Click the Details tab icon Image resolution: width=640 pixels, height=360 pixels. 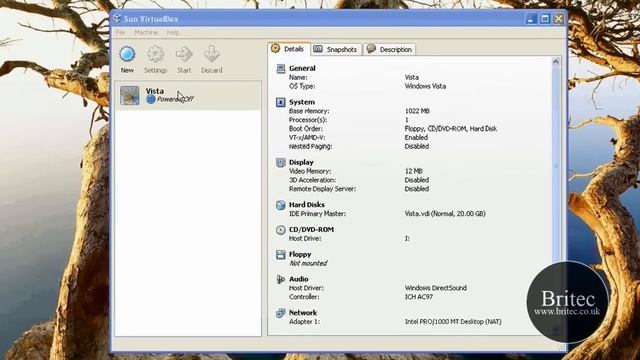[276, 49]
